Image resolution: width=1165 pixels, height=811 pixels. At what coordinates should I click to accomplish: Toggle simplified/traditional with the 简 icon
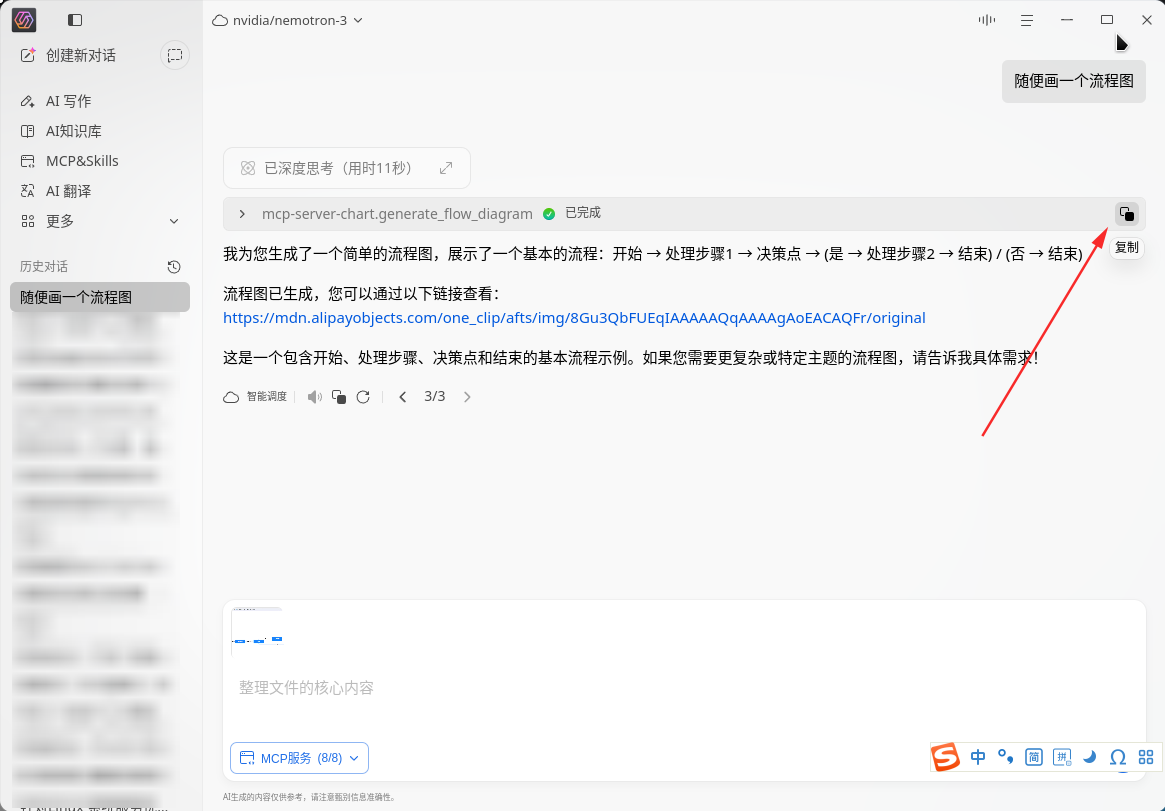(1033, 757)
